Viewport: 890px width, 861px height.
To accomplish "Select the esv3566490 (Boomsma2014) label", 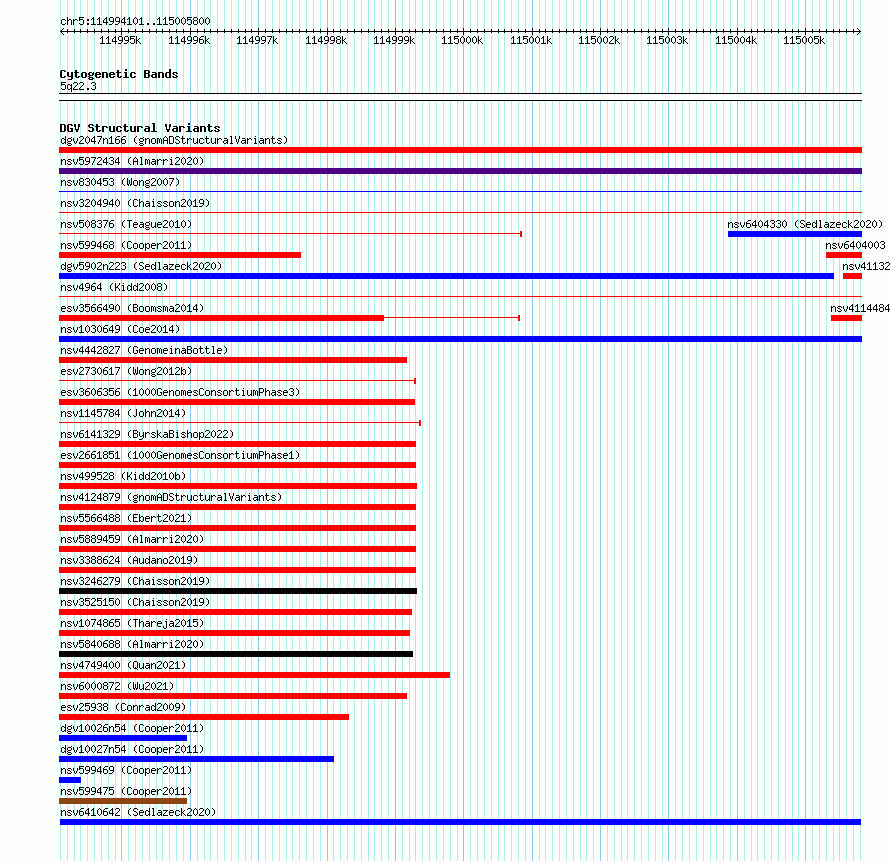I will (x=132, y=308).
